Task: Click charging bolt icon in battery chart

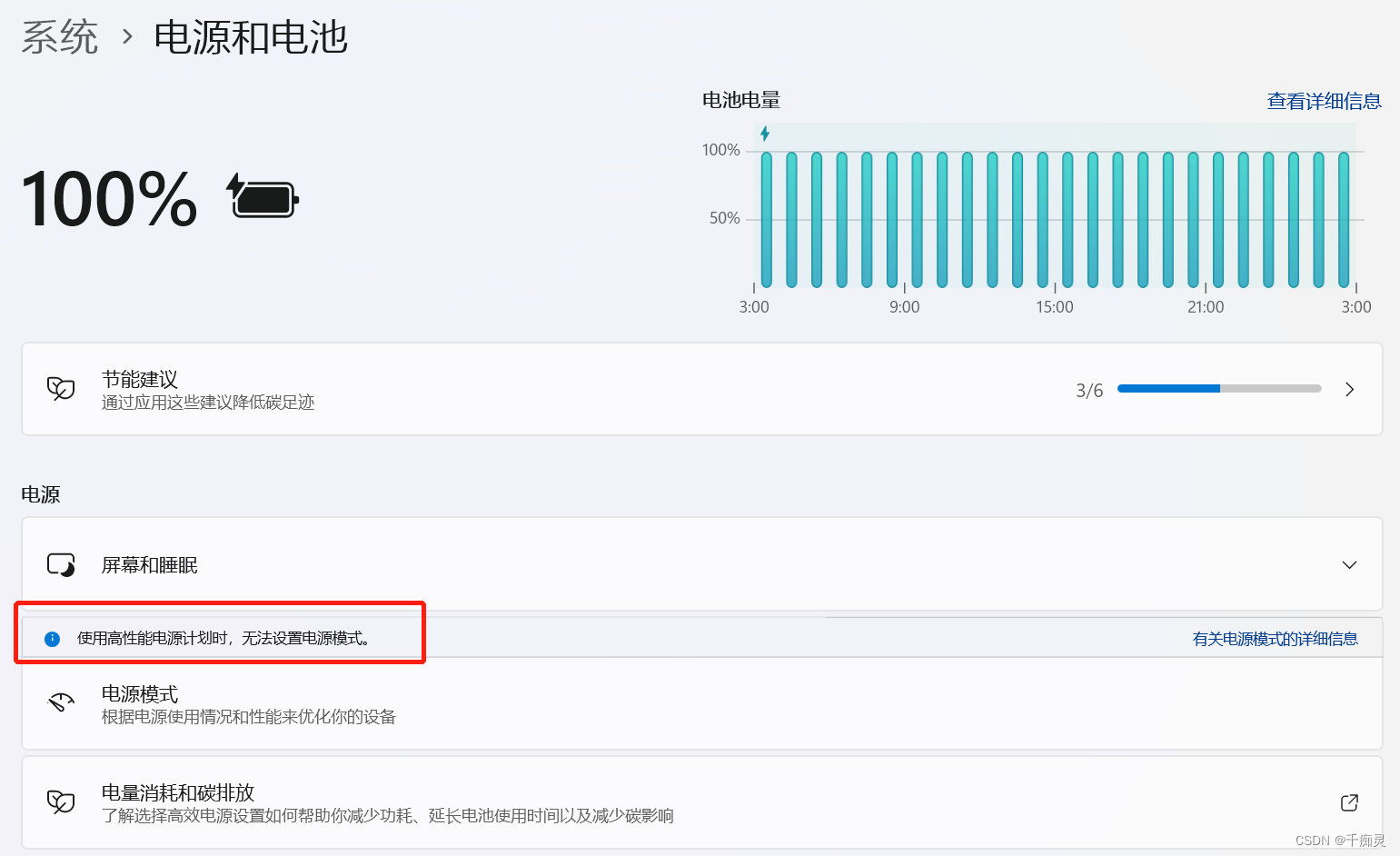Action: [765, 134]
